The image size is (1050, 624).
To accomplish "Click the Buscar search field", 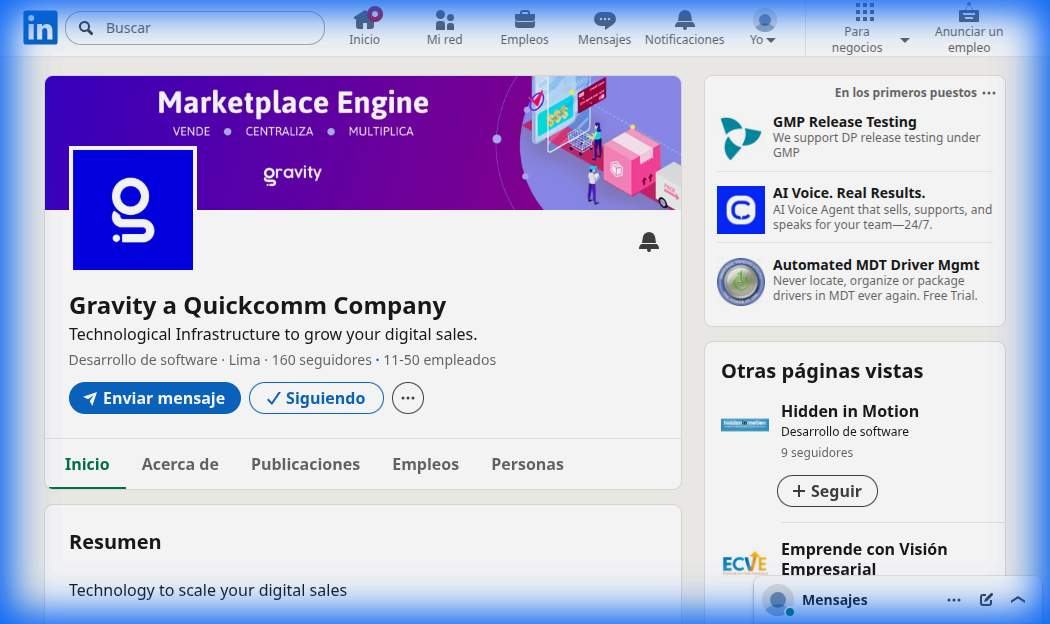I will 195,28.
